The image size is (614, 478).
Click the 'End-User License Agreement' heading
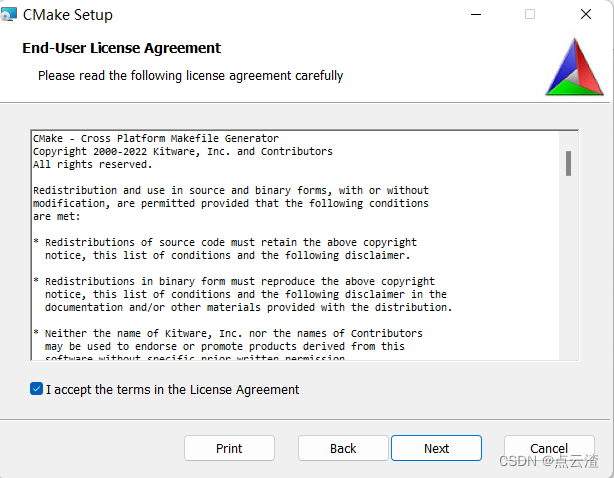122,48
